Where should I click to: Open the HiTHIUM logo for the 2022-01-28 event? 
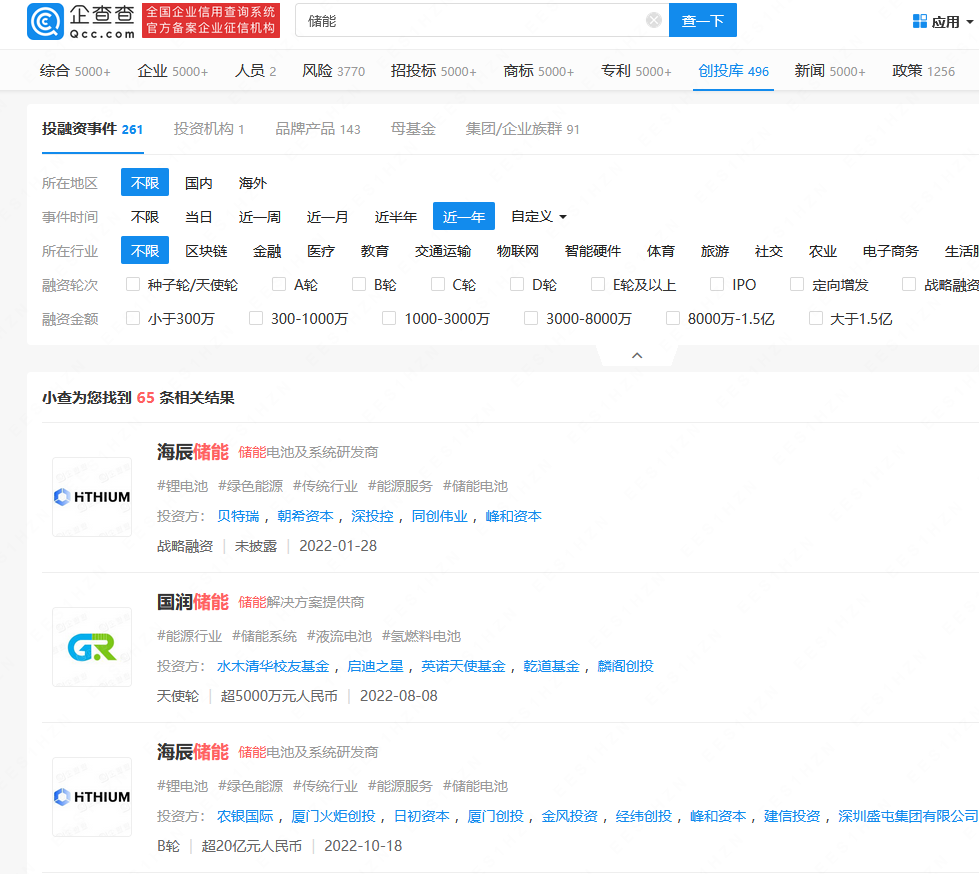click(92, 497)
